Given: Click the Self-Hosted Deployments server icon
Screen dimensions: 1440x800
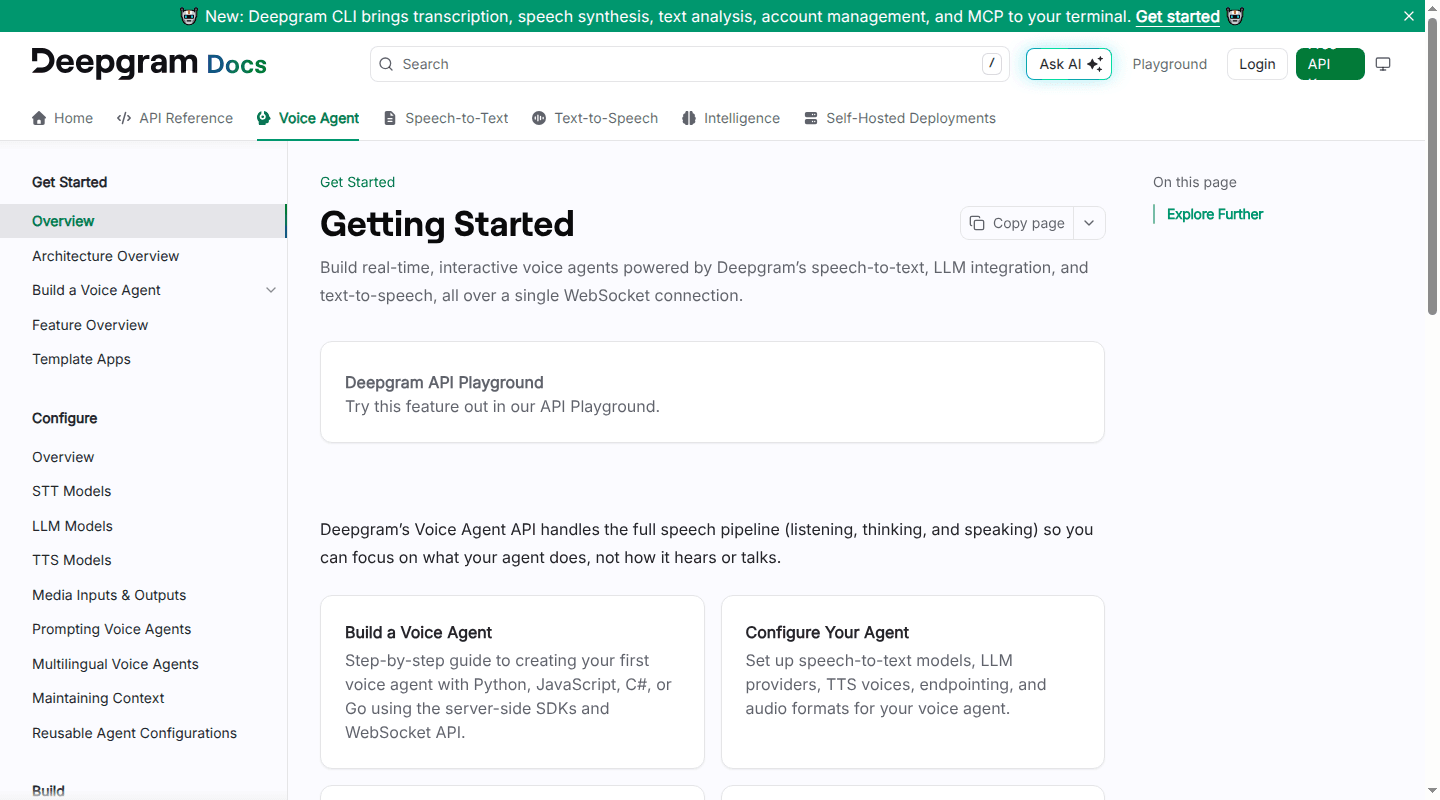Looking at the screenshot, I should 811,118.
